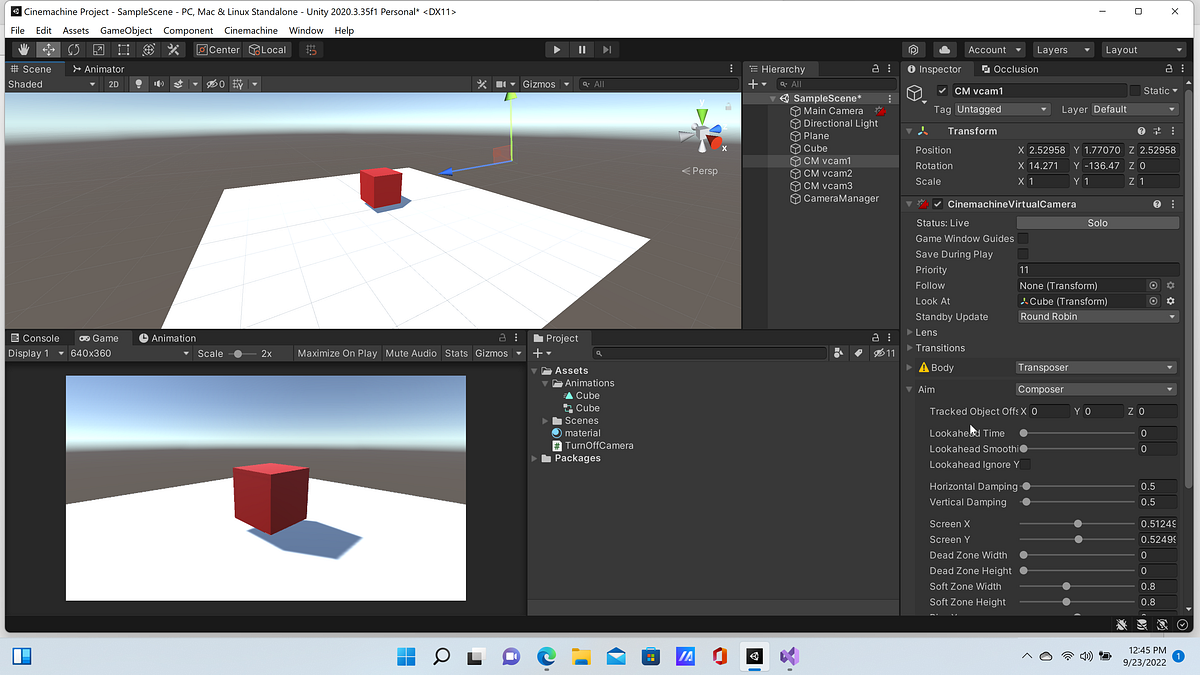Toggle CinemachineVirtualCamera component enabled checkbox
Viewport: 1200px width, 675px height.
938,204
